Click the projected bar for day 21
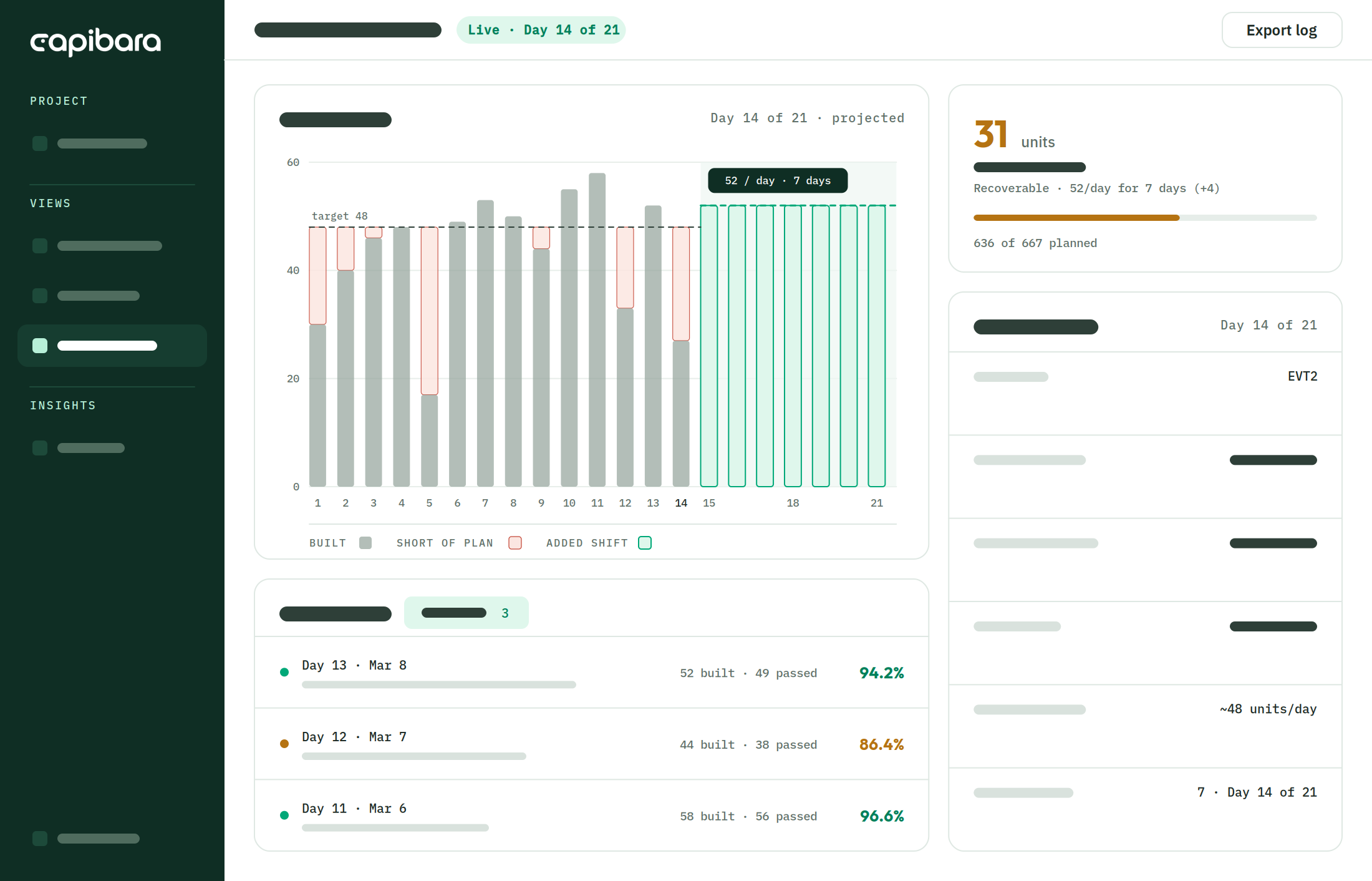1372x881 pixels. pyautogui.click(x=877, y=346)
